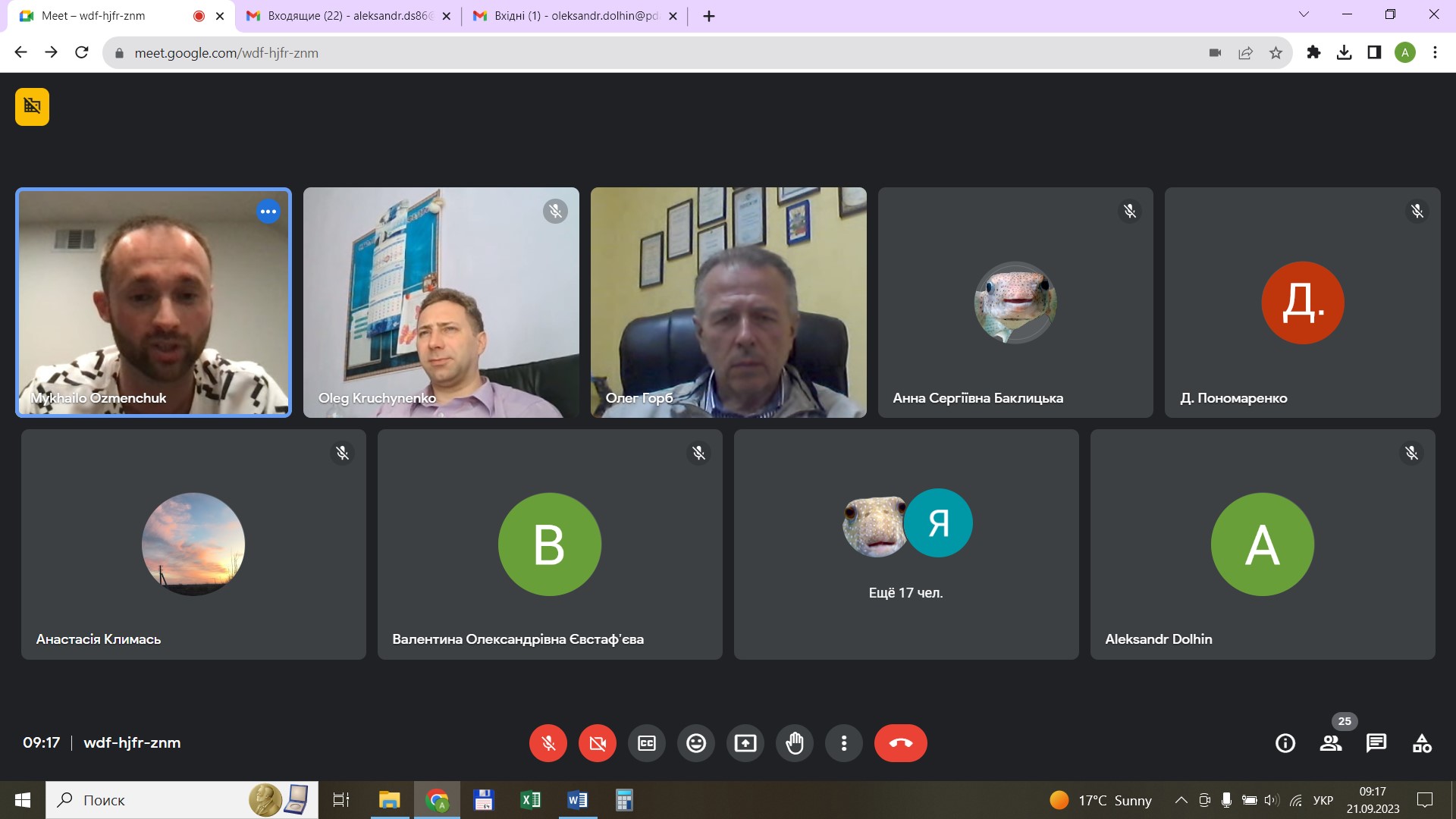Open the Windows notification center
1456x819 pixels.
point(1425,800)
